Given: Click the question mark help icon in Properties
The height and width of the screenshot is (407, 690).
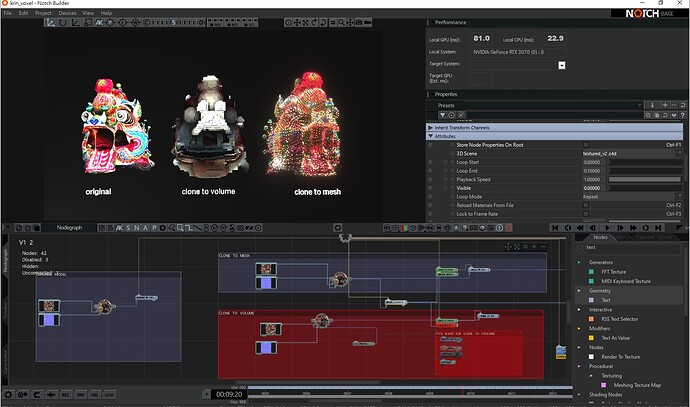Looking at the screenshot, I should click(683, 115).
